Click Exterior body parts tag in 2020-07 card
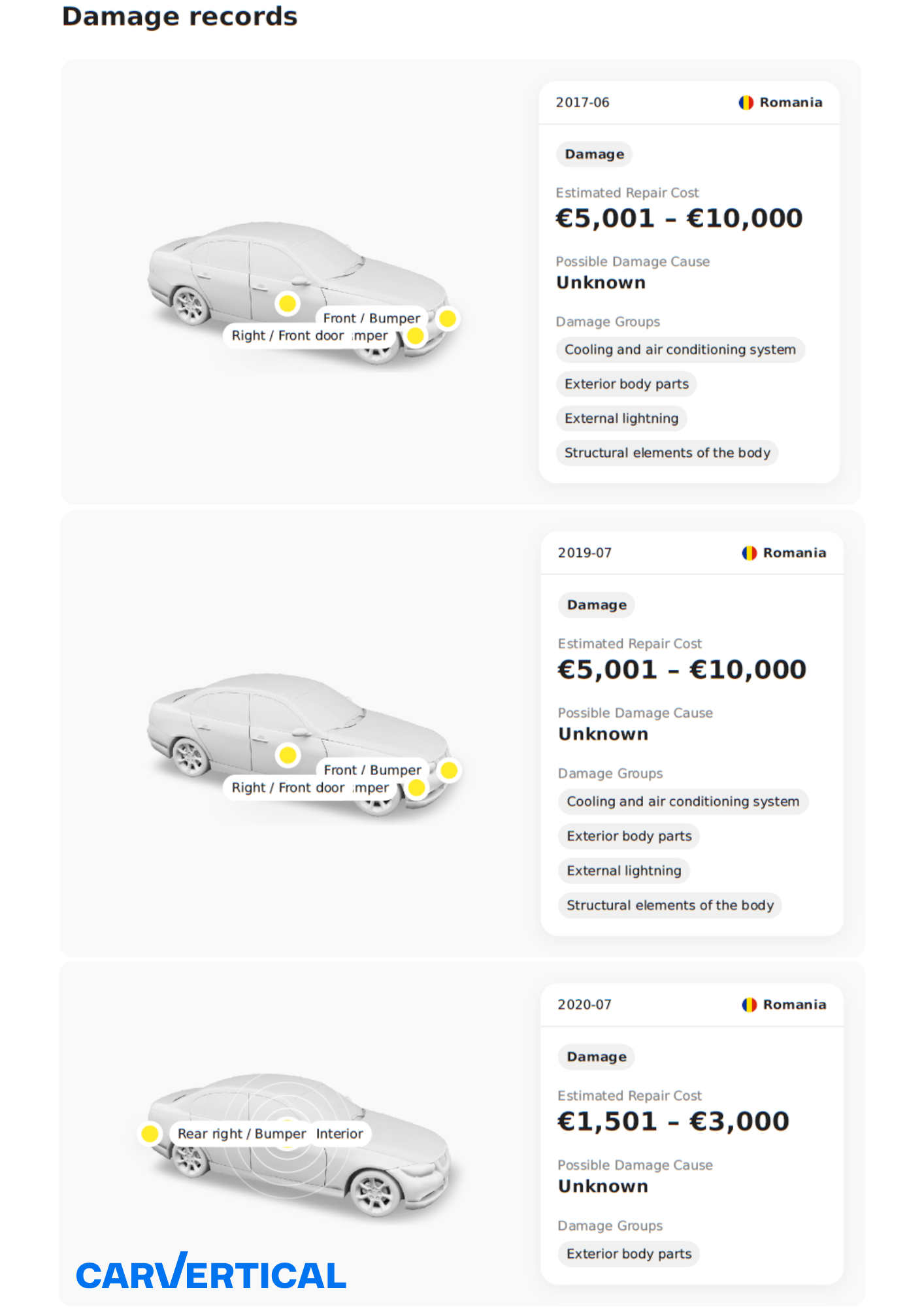This screenshot has width=924, height=1307. click(x=629, y=1253)
